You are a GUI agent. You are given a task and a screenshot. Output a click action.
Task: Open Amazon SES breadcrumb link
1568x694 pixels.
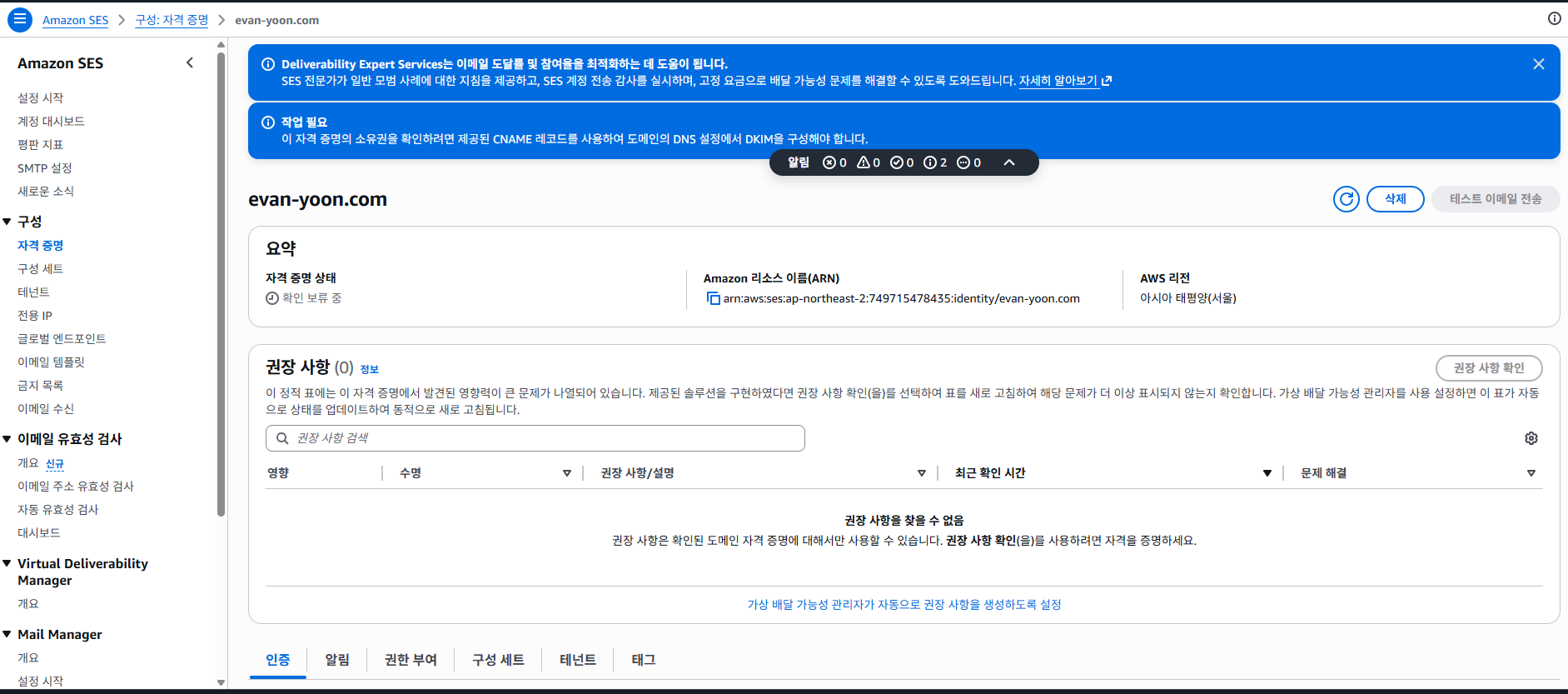tap(75, 20)
